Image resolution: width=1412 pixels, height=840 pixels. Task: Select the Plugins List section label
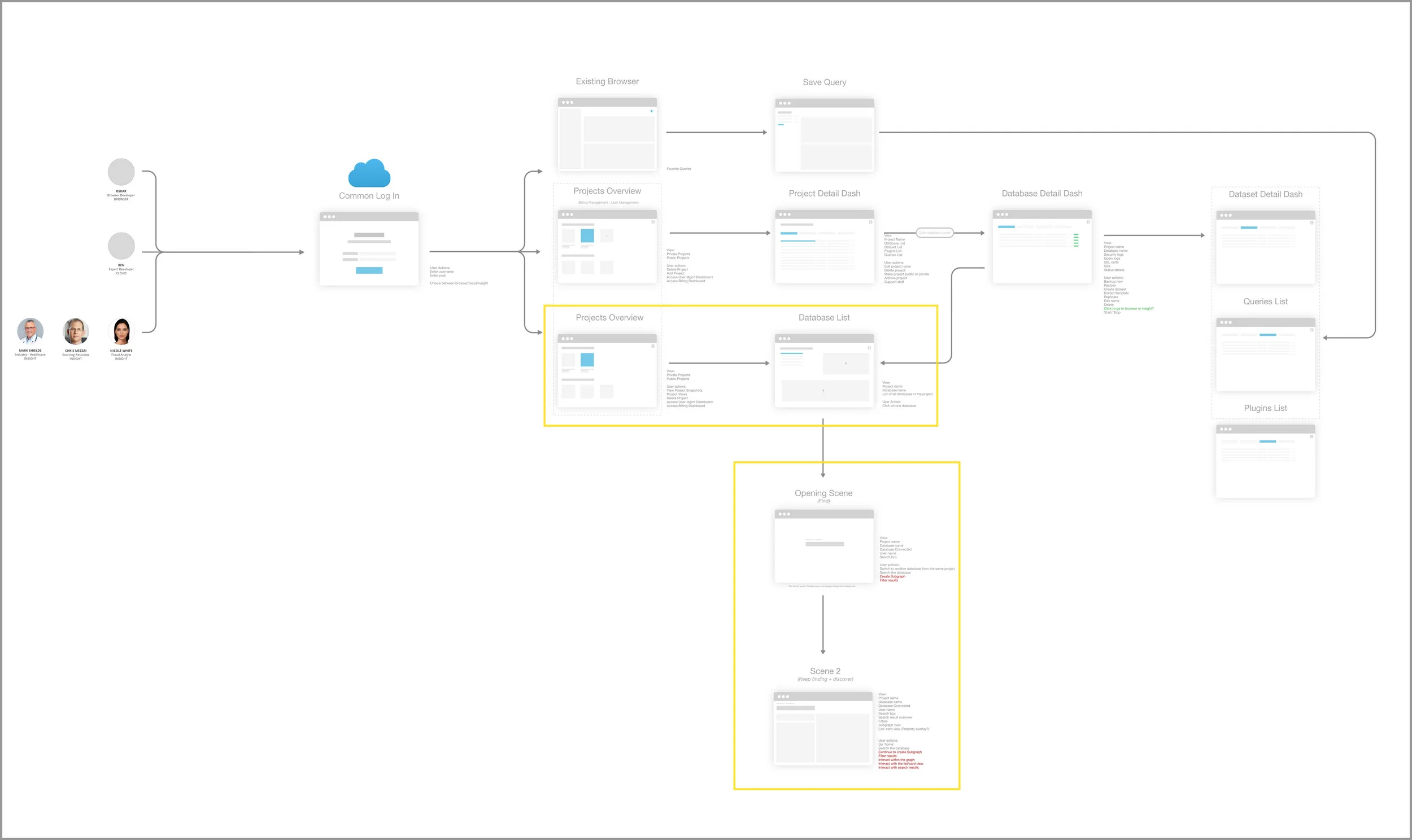[1265, 408]
